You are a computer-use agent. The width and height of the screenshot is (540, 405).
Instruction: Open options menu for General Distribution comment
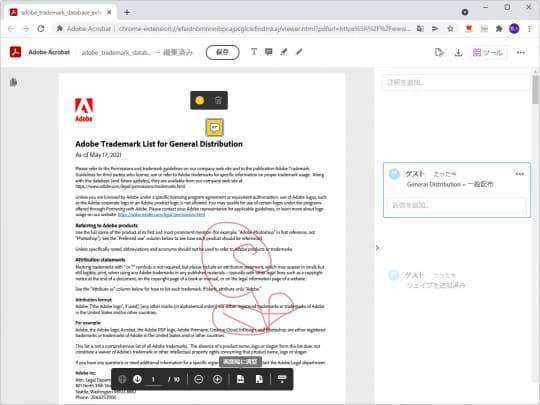coord(520,174)
